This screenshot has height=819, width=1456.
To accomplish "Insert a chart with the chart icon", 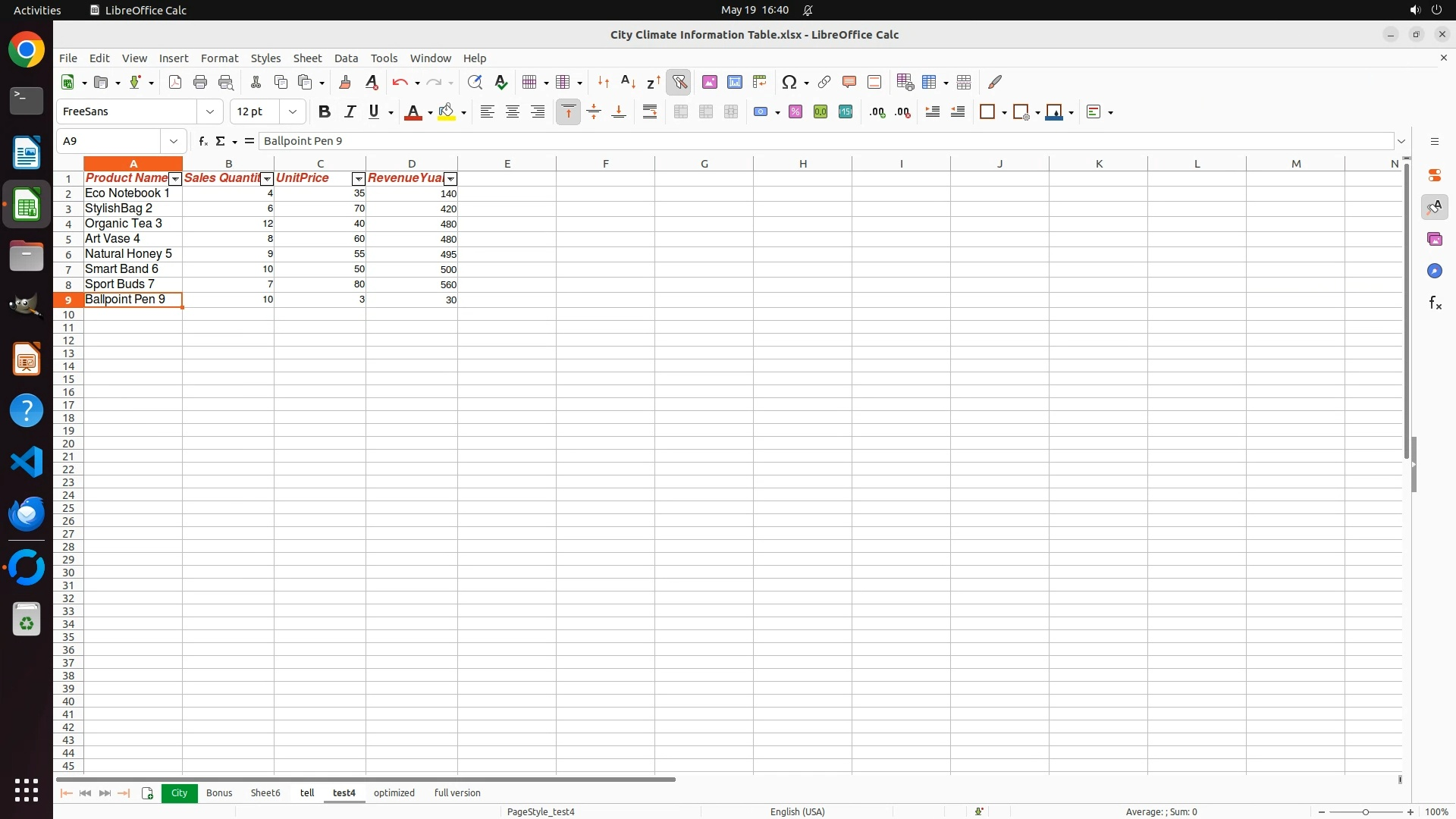I will (734, 82).
